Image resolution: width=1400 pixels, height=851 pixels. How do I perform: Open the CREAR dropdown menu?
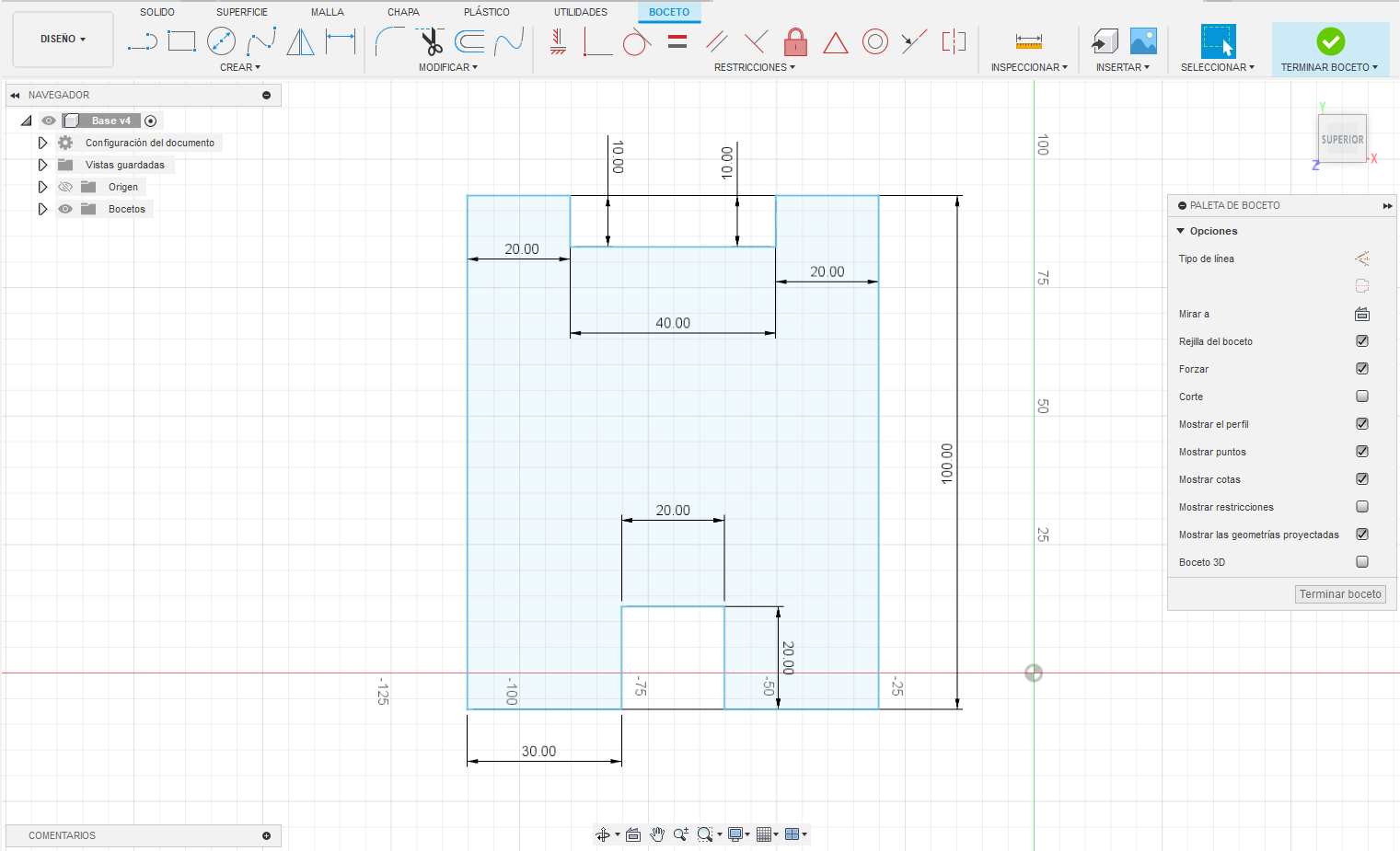tap(240, 67)
